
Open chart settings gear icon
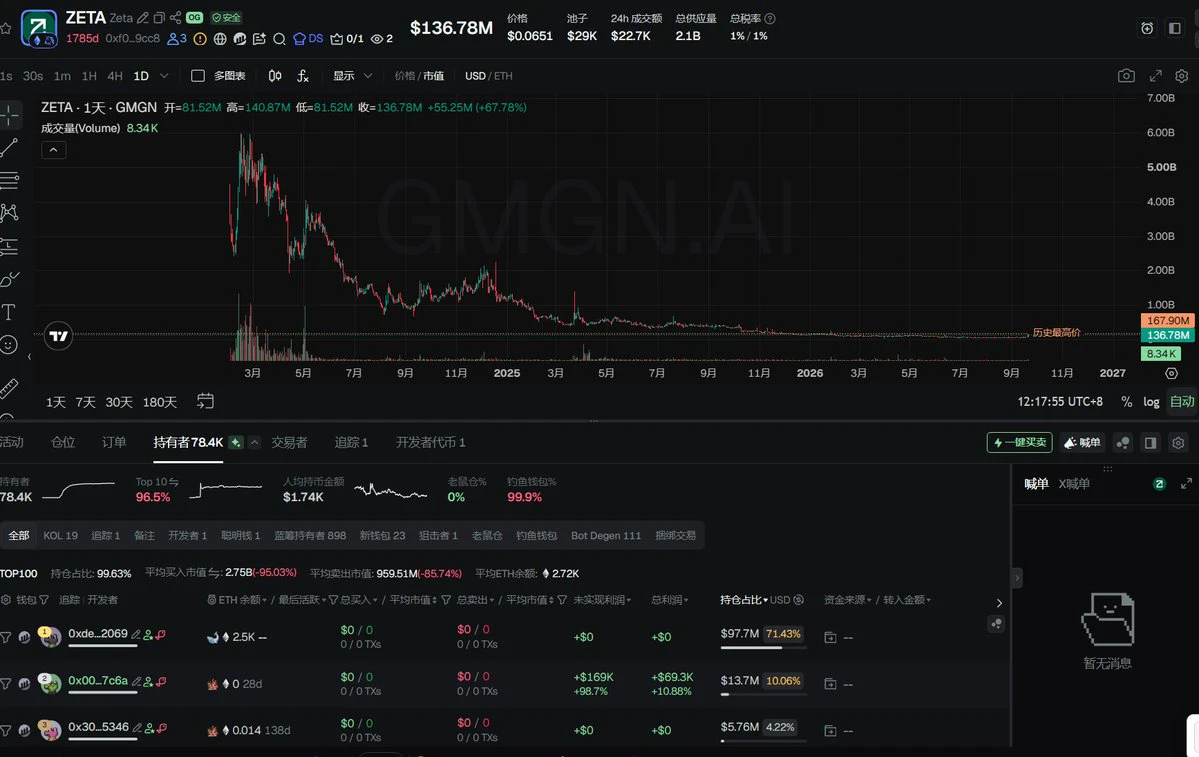[x=1181, y=76]
